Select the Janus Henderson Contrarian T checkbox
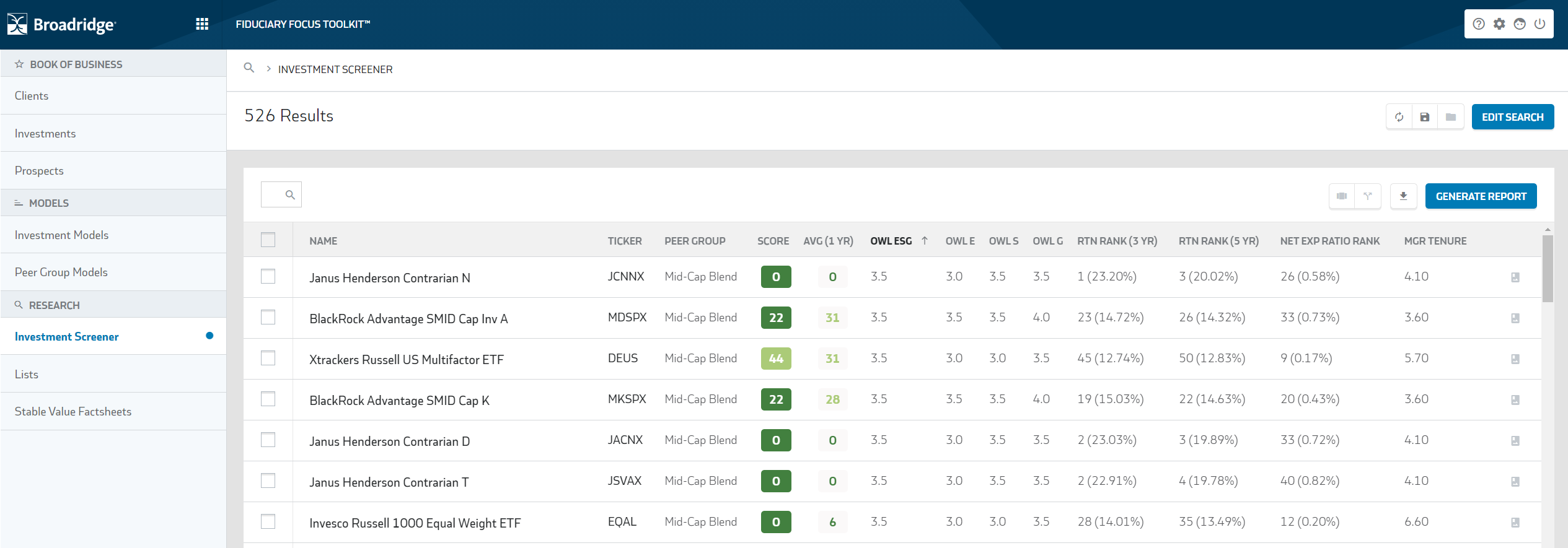The height and width of the screenshot is (548, 1568). [x=268, y=481]
